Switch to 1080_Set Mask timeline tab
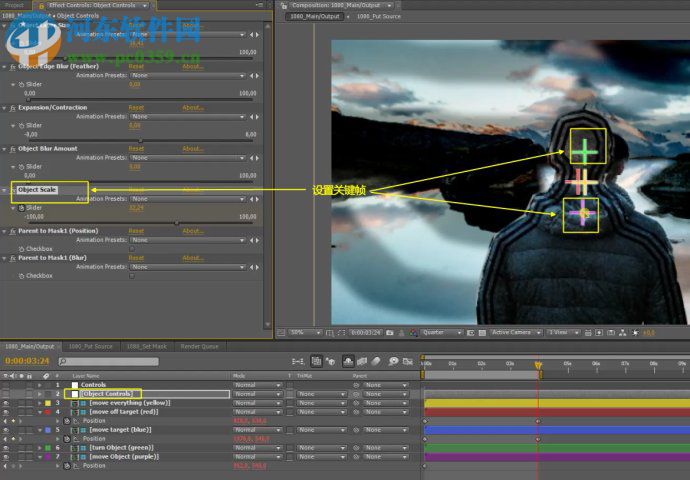Viewport: 690px width, 480px height. tap(147, 347)
